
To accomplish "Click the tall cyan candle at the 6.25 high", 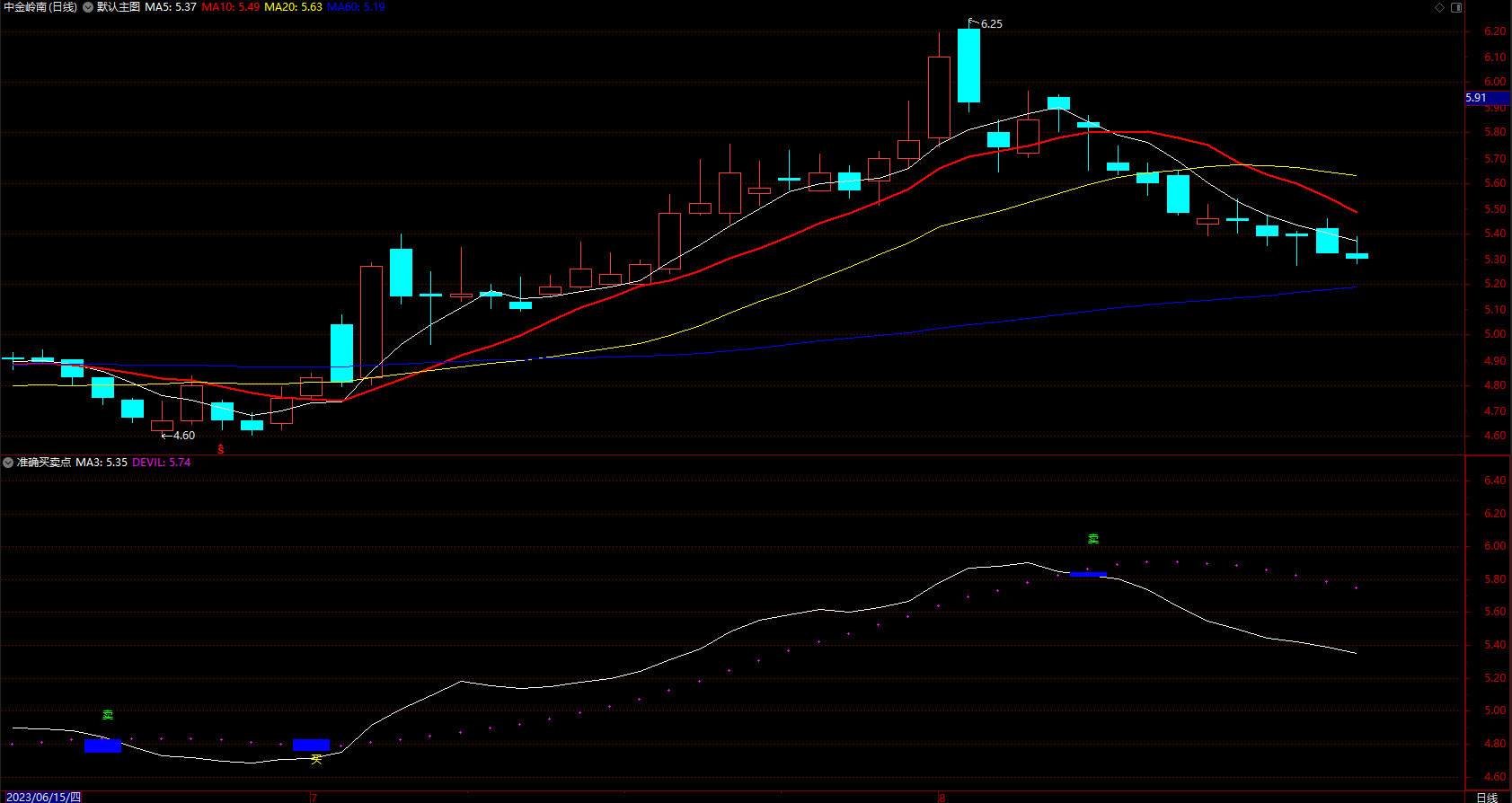I will [x=968, y=66].
